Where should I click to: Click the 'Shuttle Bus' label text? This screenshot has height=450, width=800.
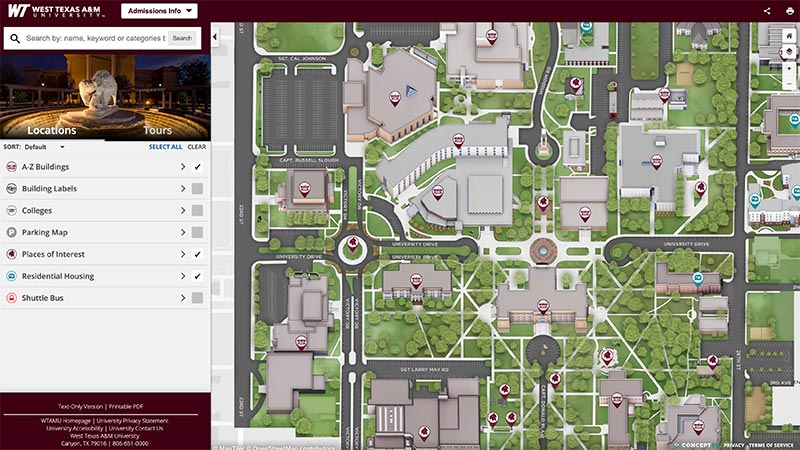pos(42,298)
